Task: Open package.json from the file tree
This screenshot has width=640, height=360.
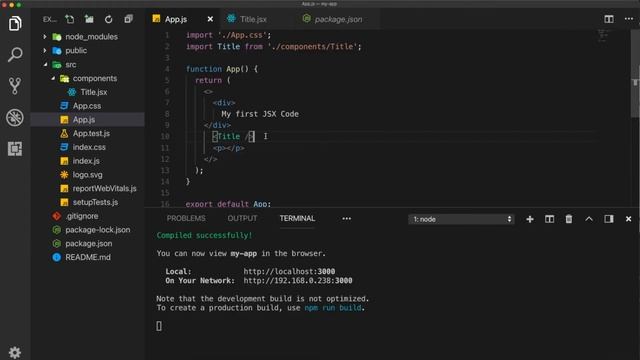Action: click(87, 244)
